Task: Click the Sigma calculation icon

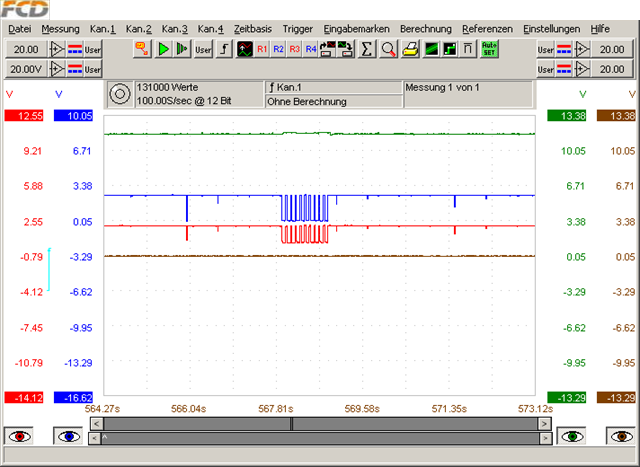Action: [367, 48]
